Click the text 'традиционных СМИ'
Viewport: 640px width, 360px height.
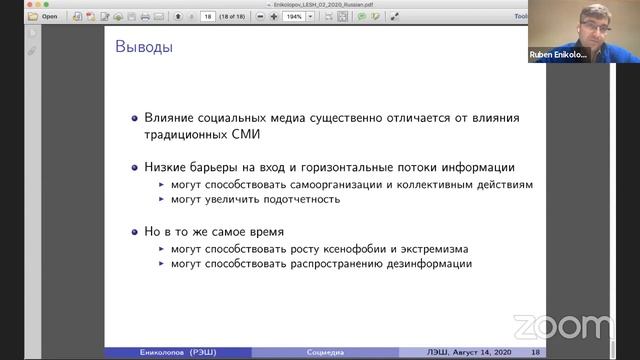202,135
